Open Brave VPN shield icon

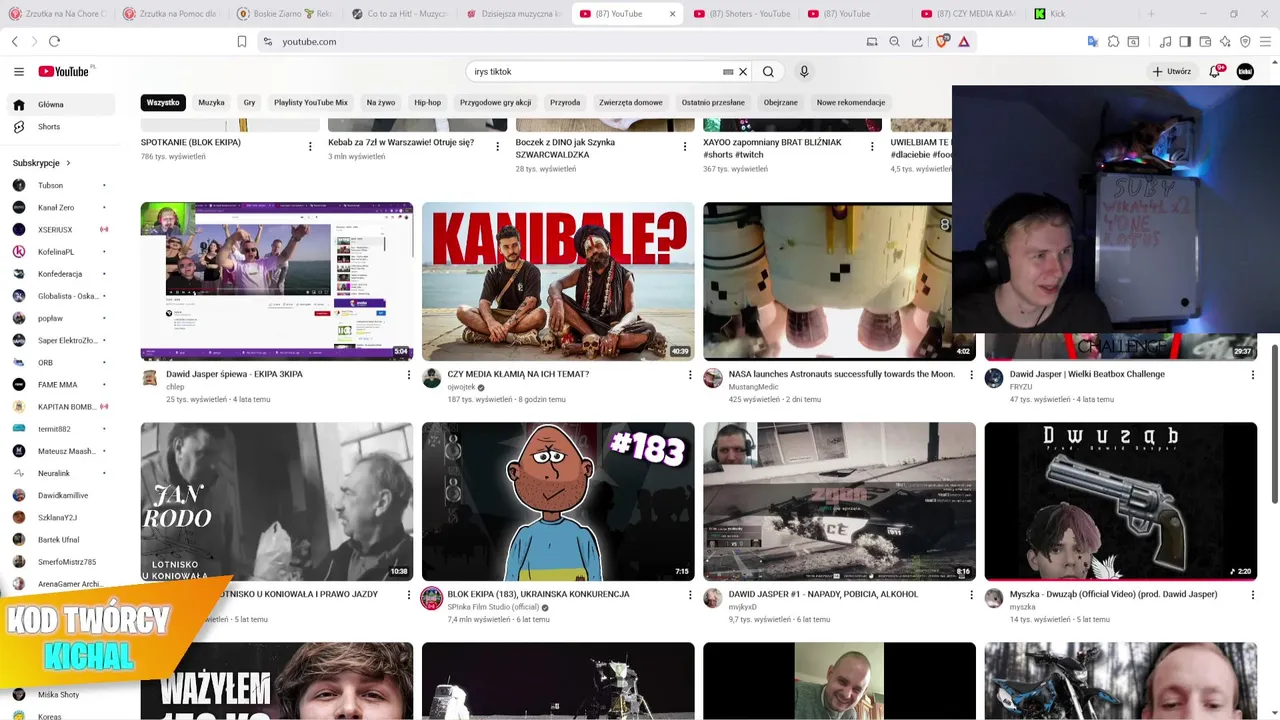pyautogui.click(x=1245, y=41)
